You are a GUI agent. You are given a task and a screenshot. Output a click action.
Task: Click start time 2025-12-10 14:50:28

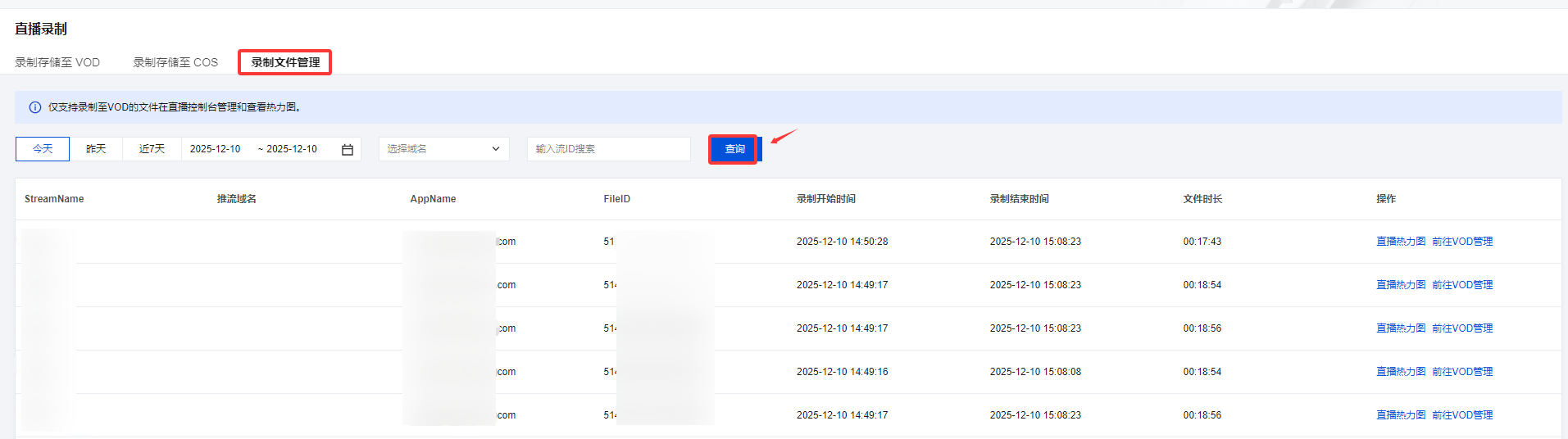click(843, 242)
